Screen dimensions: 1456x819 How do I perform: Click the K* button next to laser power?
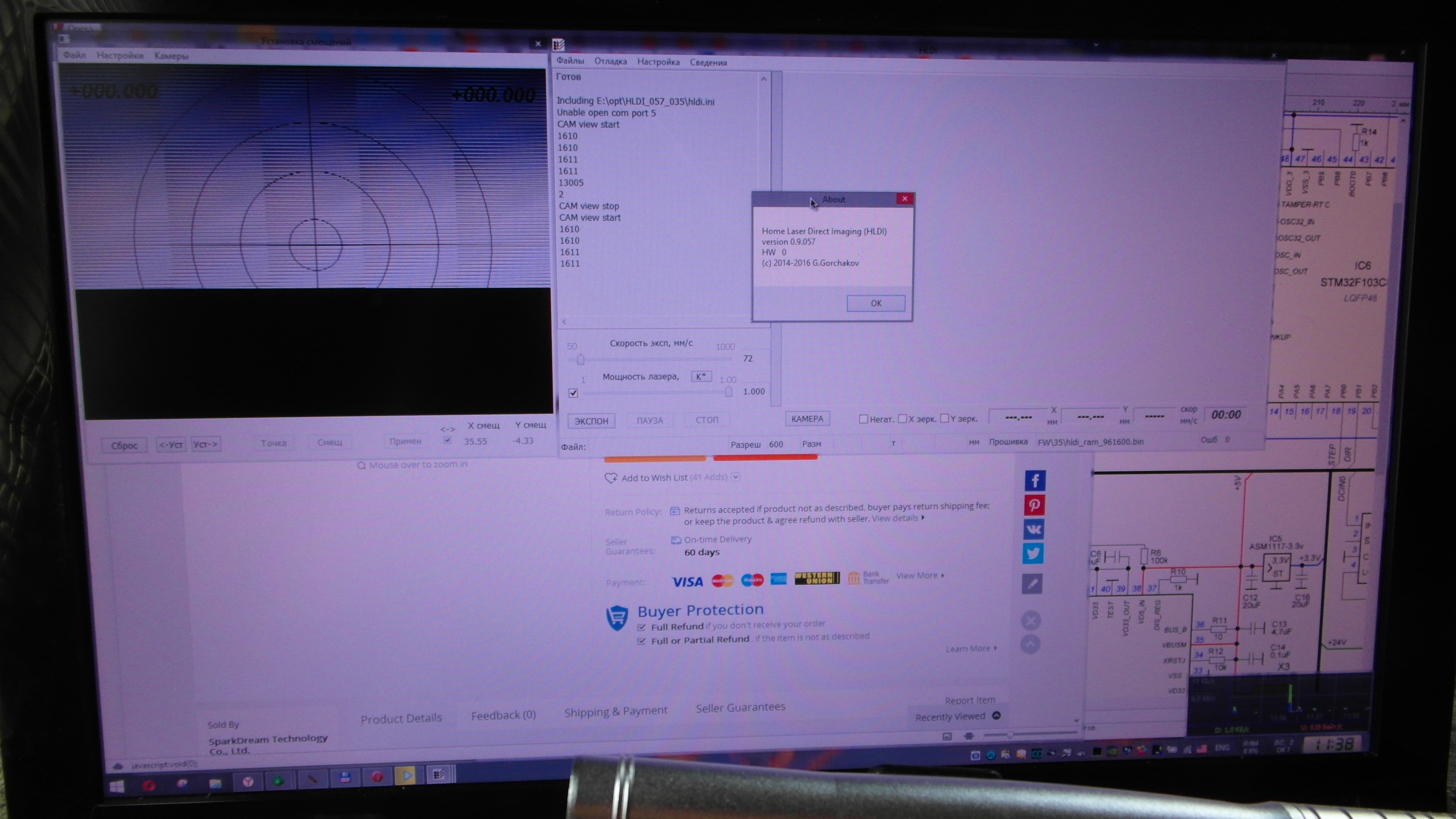[x=701, y=377]
